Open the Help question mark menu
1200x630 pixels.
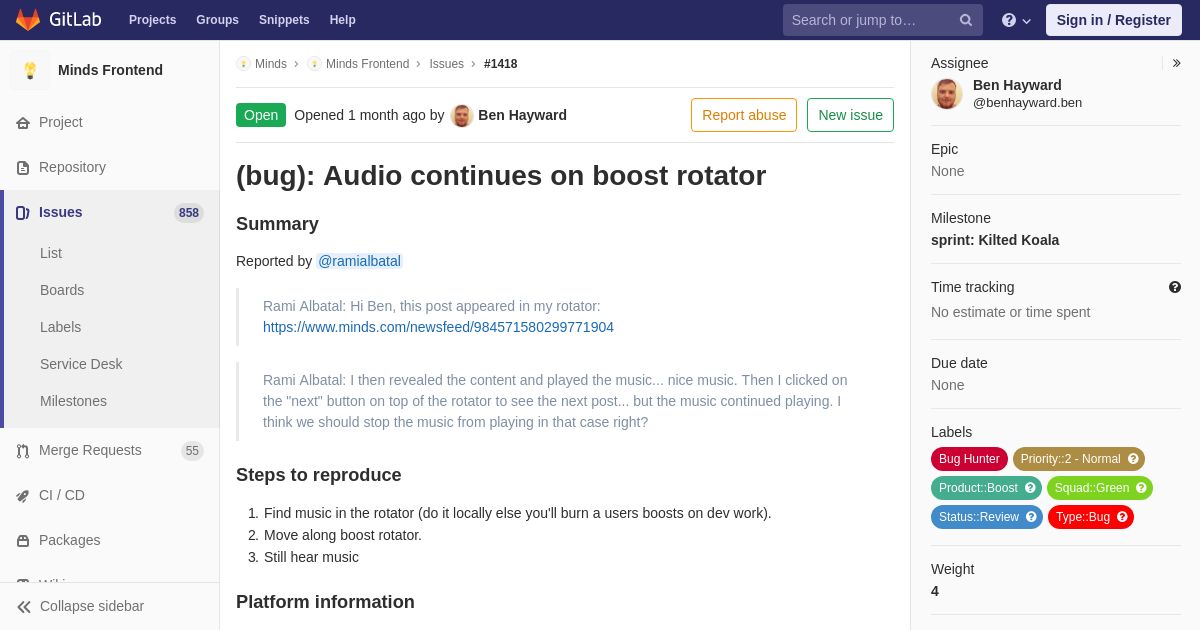(1016, 20)
